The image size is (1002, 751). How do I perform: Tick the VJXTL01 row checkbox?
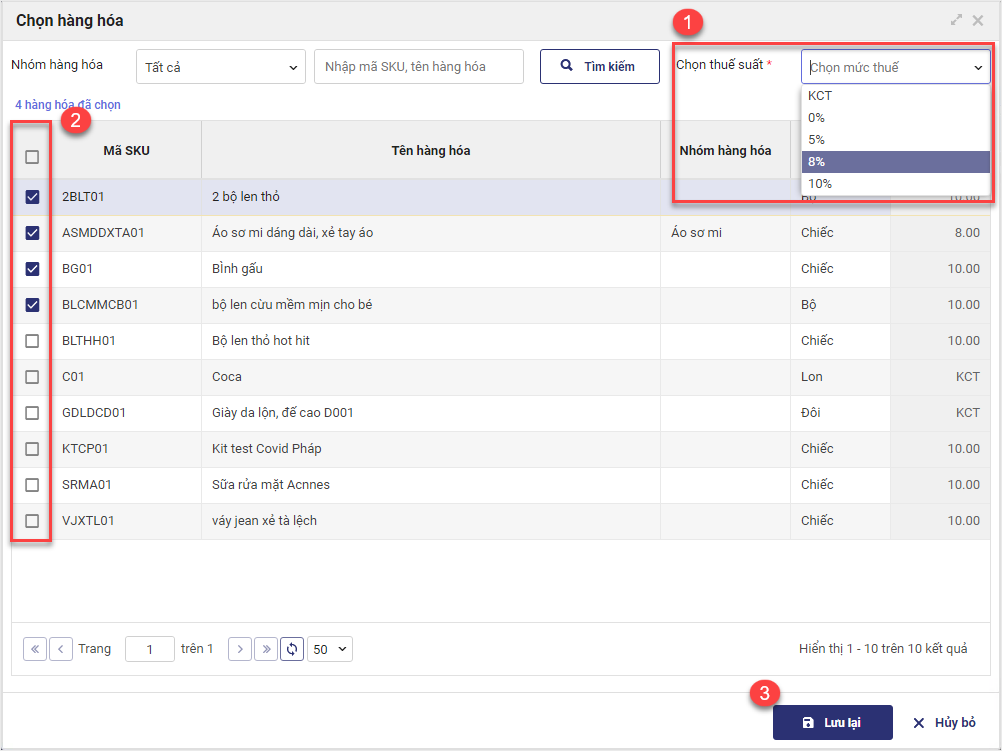[32, 521]
